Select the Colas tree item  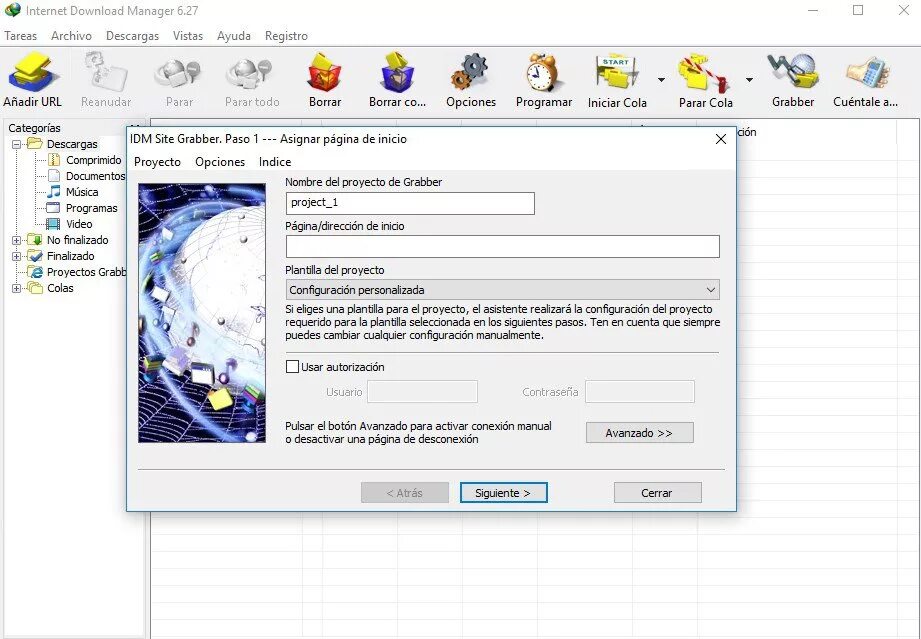click(x=60, y=288)
